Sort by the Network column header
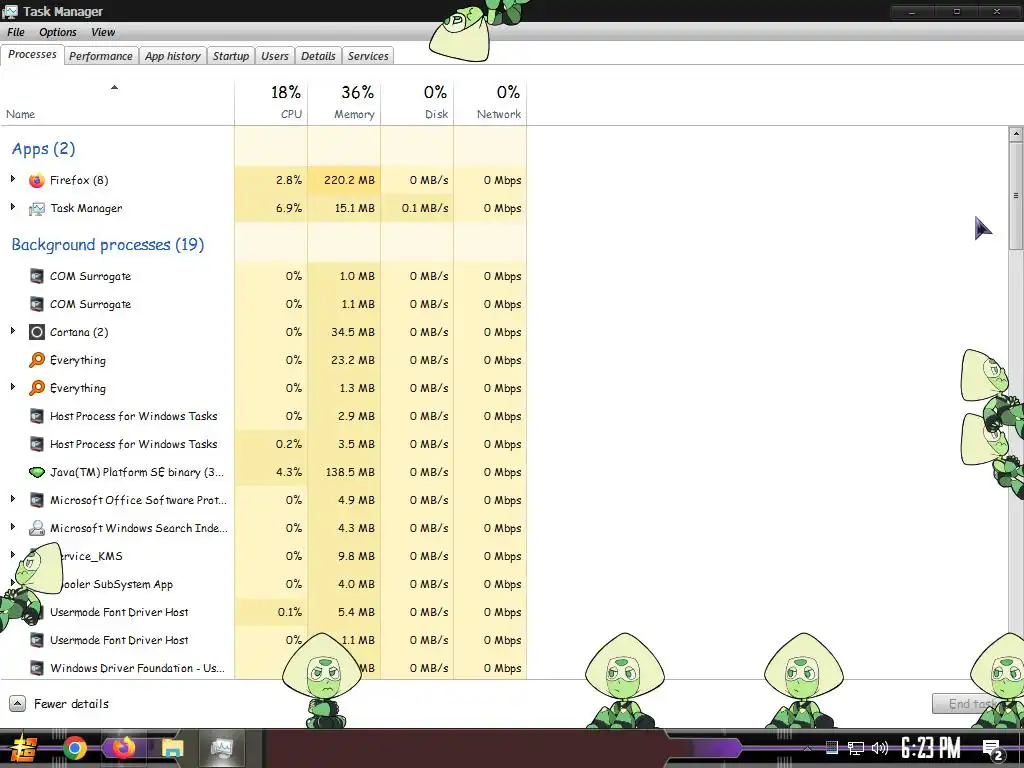The height and width of the screenshot is (768, 1024). pyautogui.click(x=490, y=103)
